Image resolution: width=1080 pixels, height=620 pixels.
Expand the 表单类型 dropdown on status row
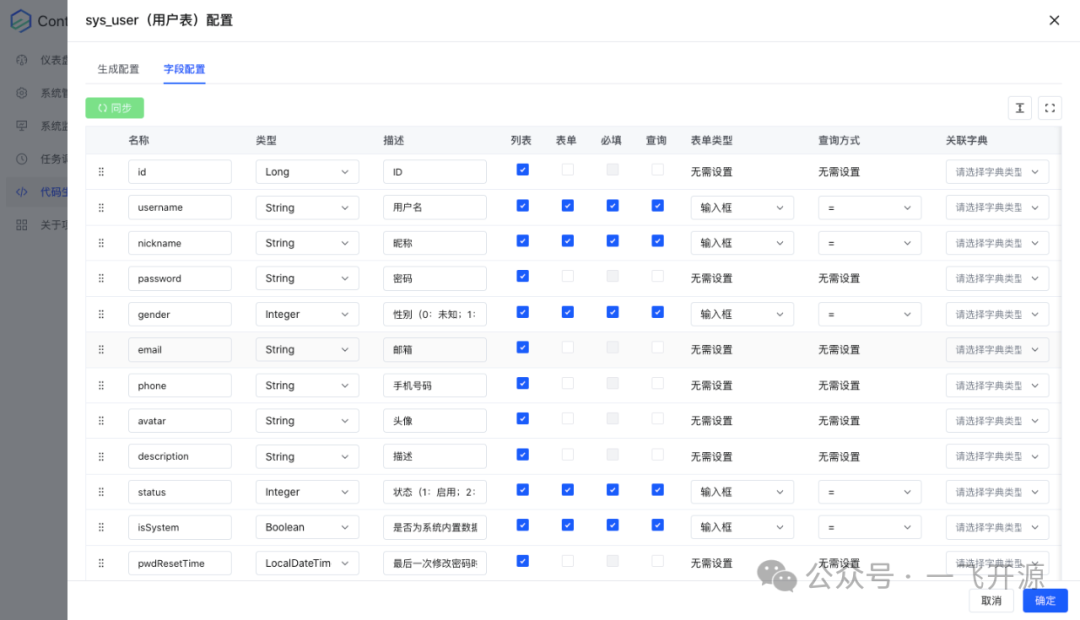(x=742, y=491)
